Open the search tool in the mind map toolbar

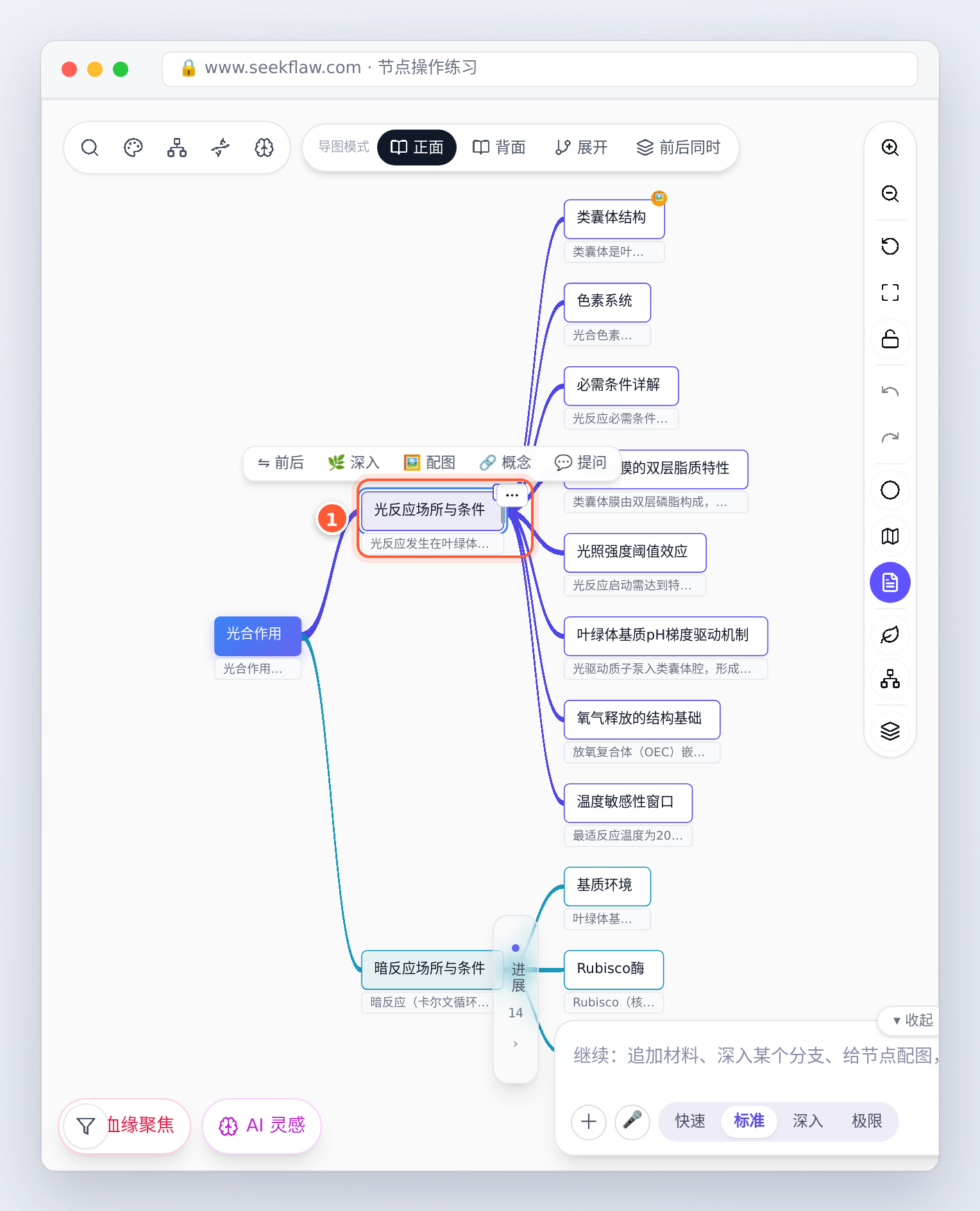pos(90,148)
